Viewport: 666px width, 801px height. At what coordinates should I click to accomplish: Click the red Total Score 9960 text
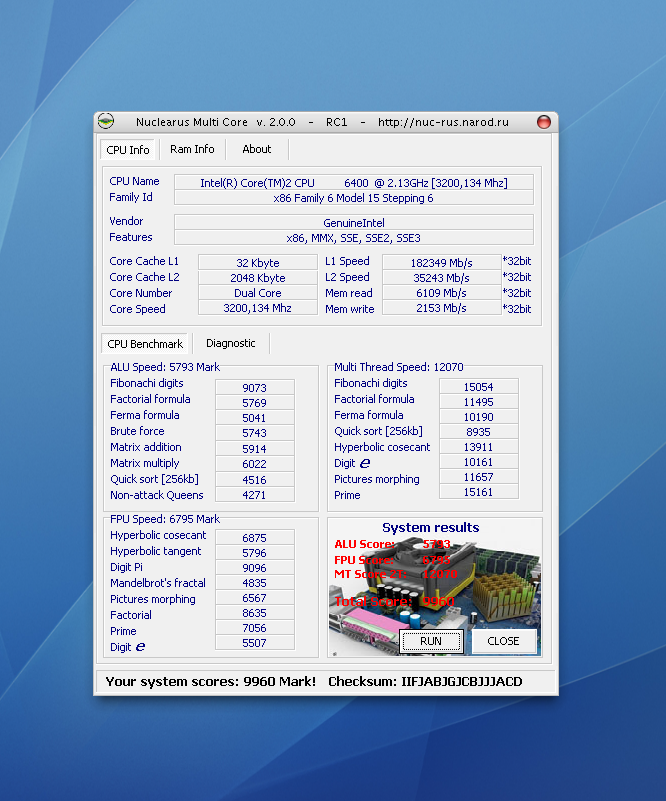[x=394, y=601]
